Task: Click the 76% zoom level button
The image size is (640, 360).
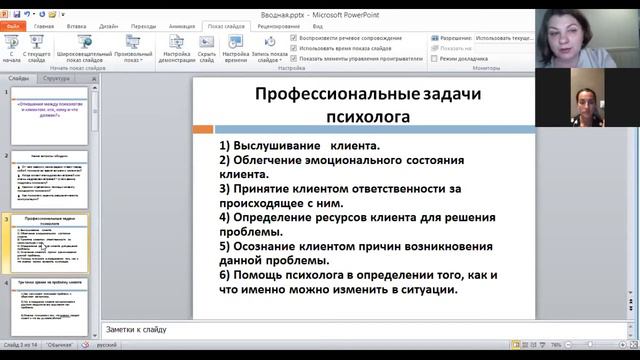Action: (556, 345)
